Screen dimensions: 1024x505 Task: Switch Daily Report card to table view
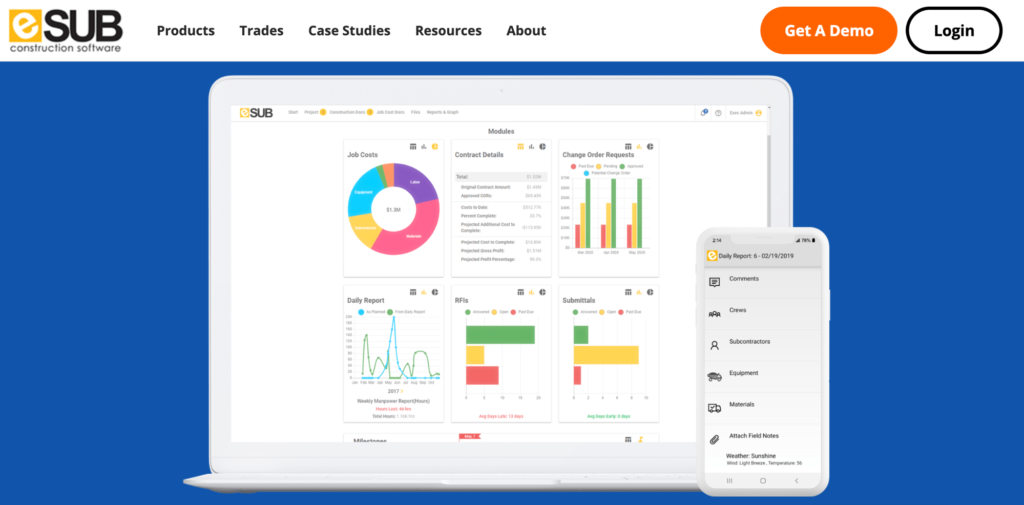coord(413,292)
